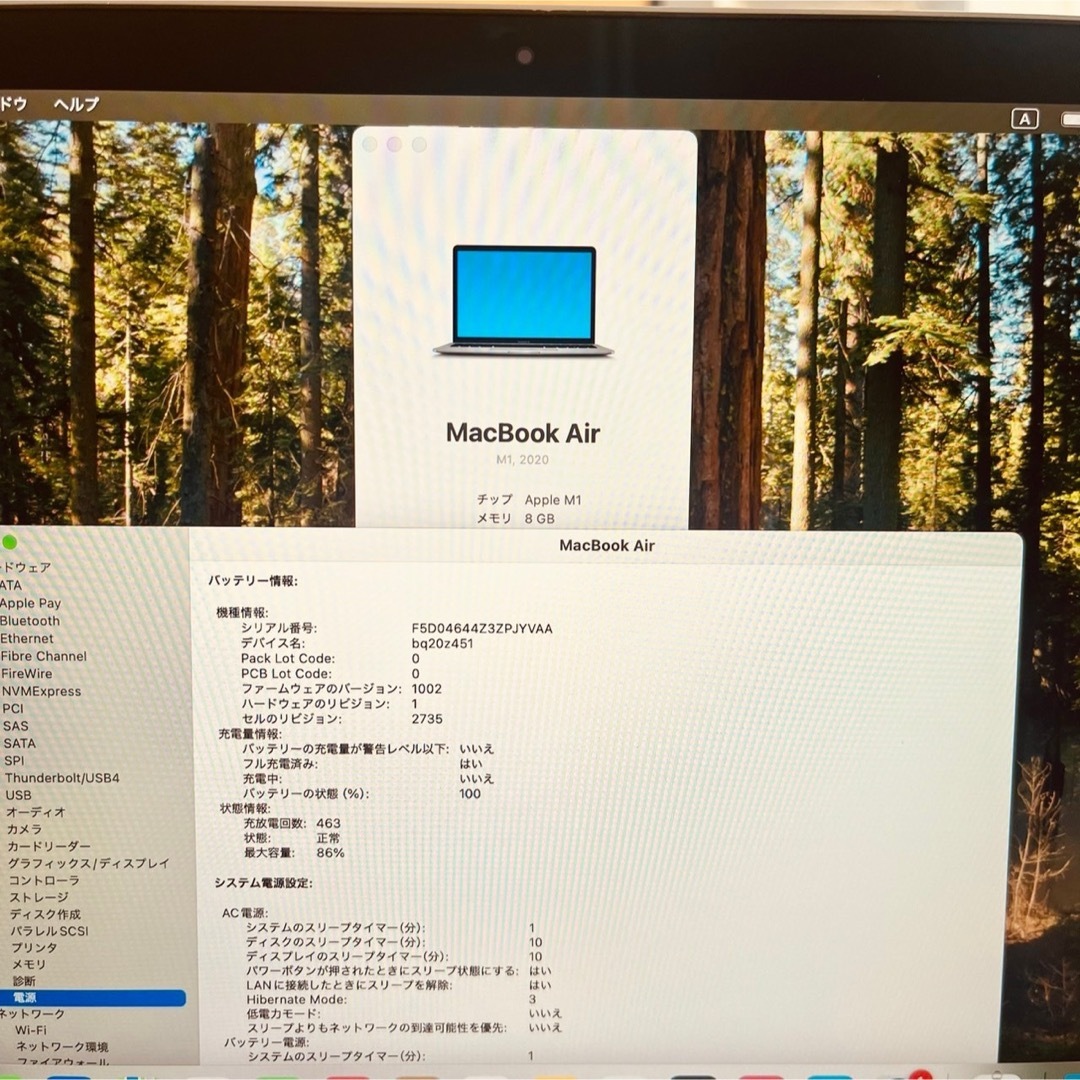Viewport: 1080px width, 1080px height.
Task: Click the System Information window title MacBook Air
Action: pos(607,546)
